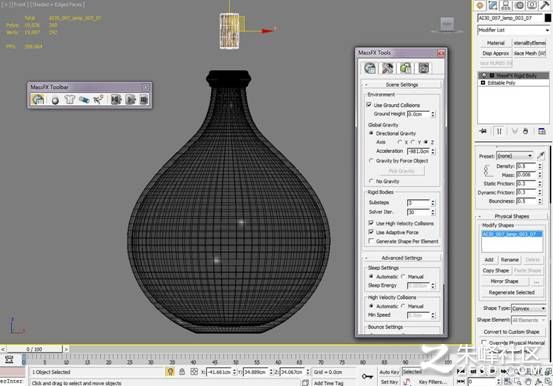
Task: Pin the modifier stack icon
Action: tap(484, 131)
